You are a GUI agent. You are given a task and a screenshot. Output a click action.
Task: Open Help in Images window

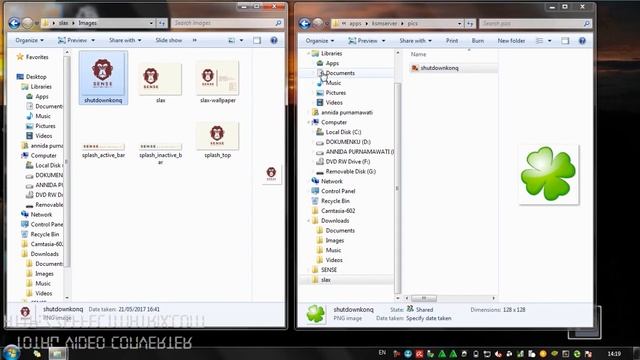[x=274, y=40]
